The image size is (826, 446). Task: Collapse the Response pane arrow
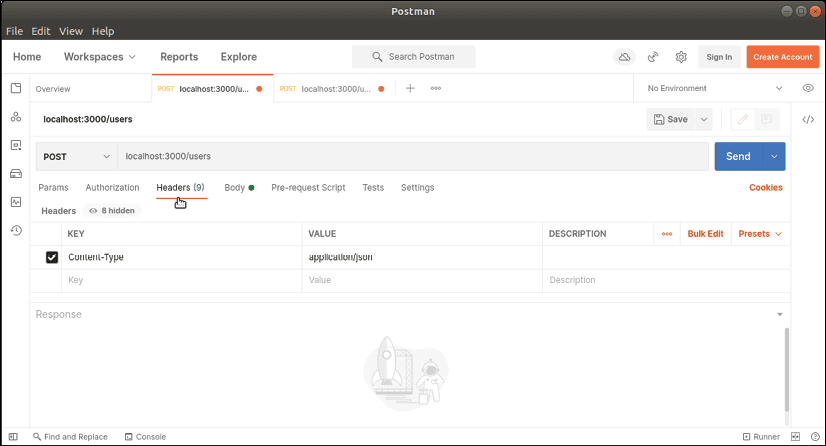pos(780,314)
